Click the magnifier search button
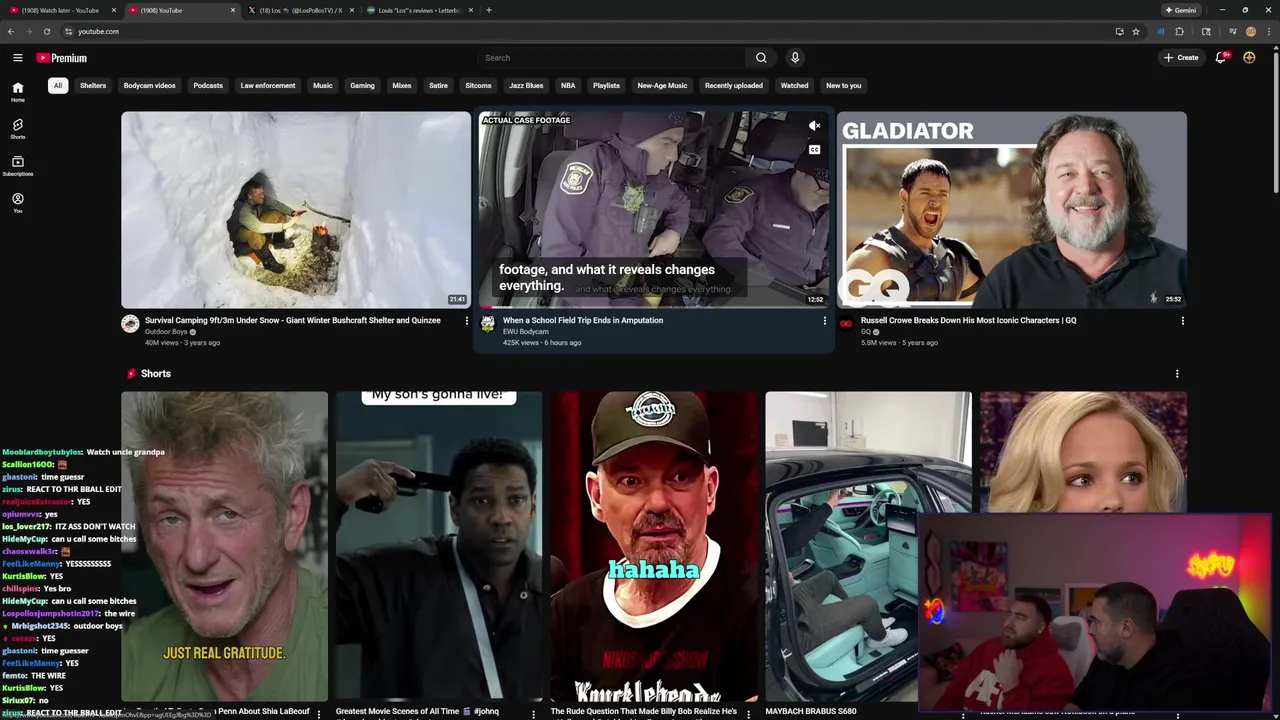 click(x=761, y=58)
